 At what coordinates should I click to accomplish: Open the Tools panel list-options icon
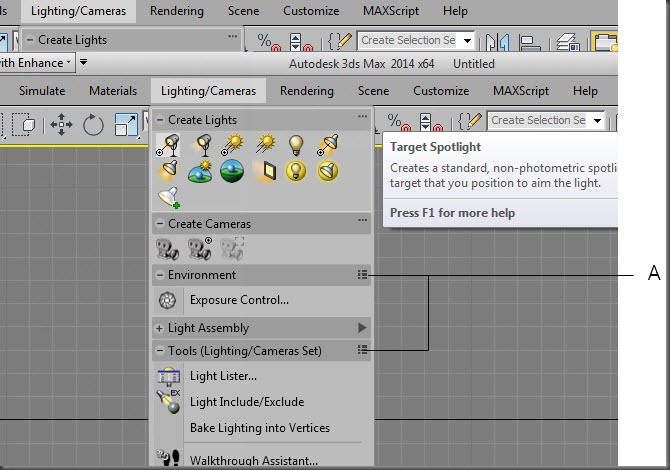(362, 350)
